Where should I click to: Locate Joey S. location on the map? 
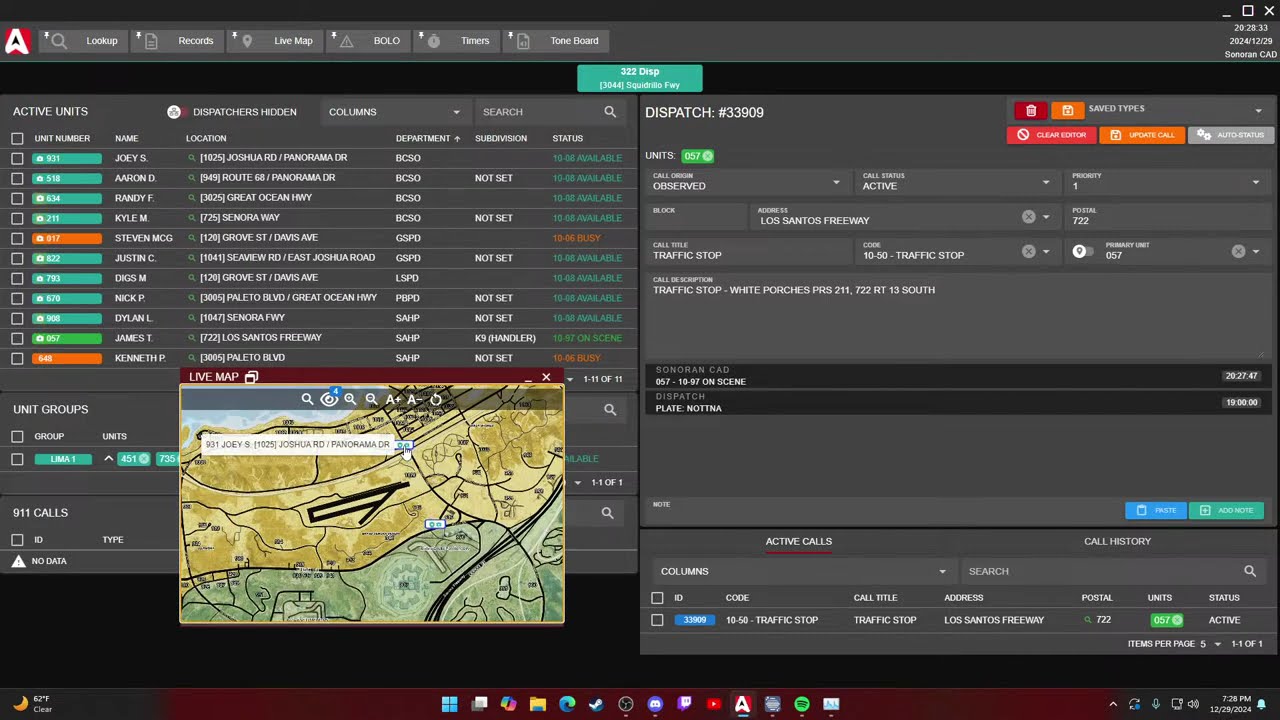192,158
